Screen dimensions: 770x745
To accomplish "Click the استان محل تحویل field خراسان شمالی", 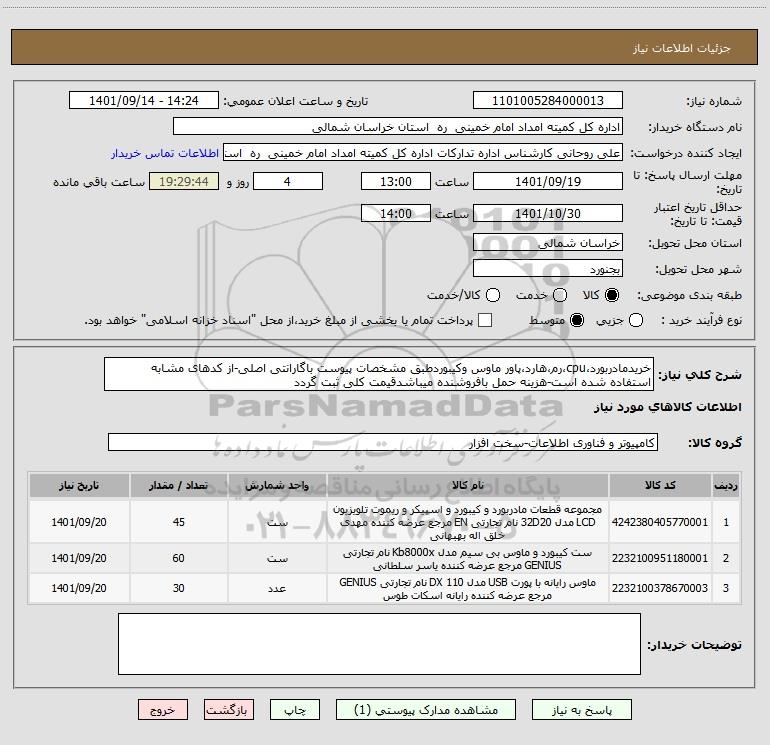I will tap(548, 243).
